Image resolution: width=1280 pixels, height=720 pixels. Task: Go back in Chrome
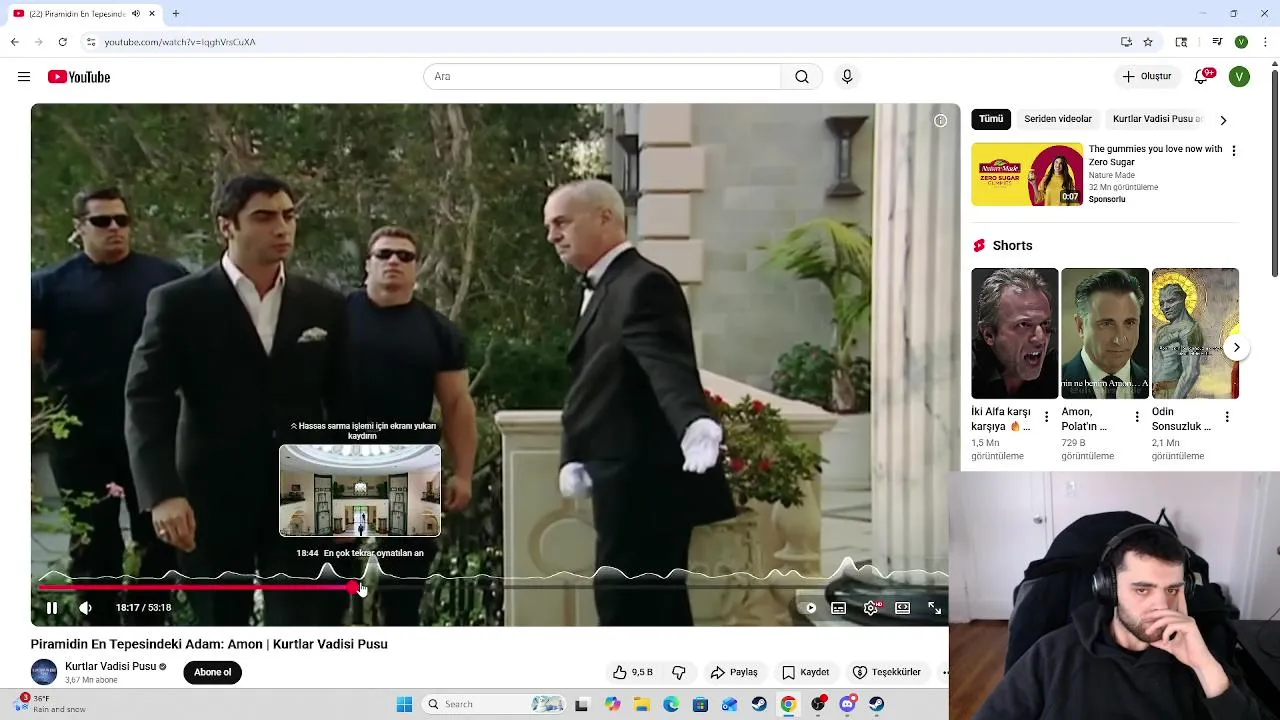[x=14, y=42]
